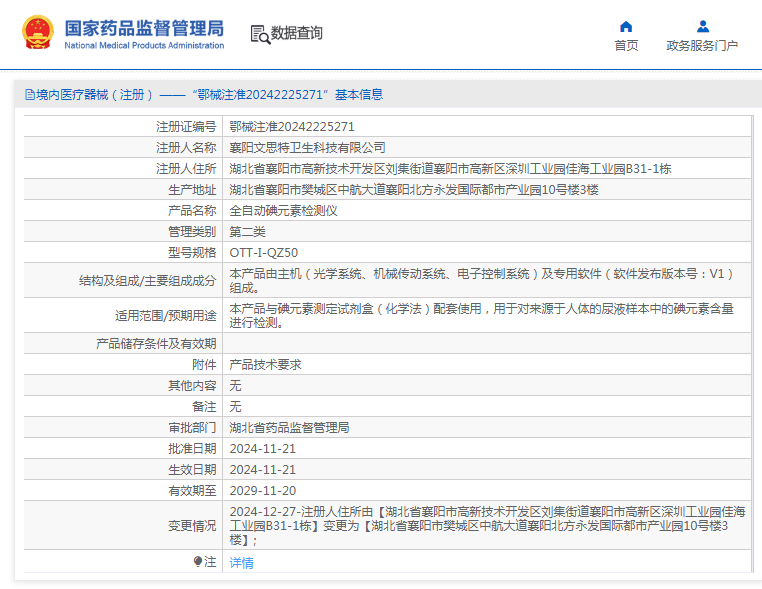Click approval department 湖北省药品监督管理局
762x589 pixels.
[289, 428]
